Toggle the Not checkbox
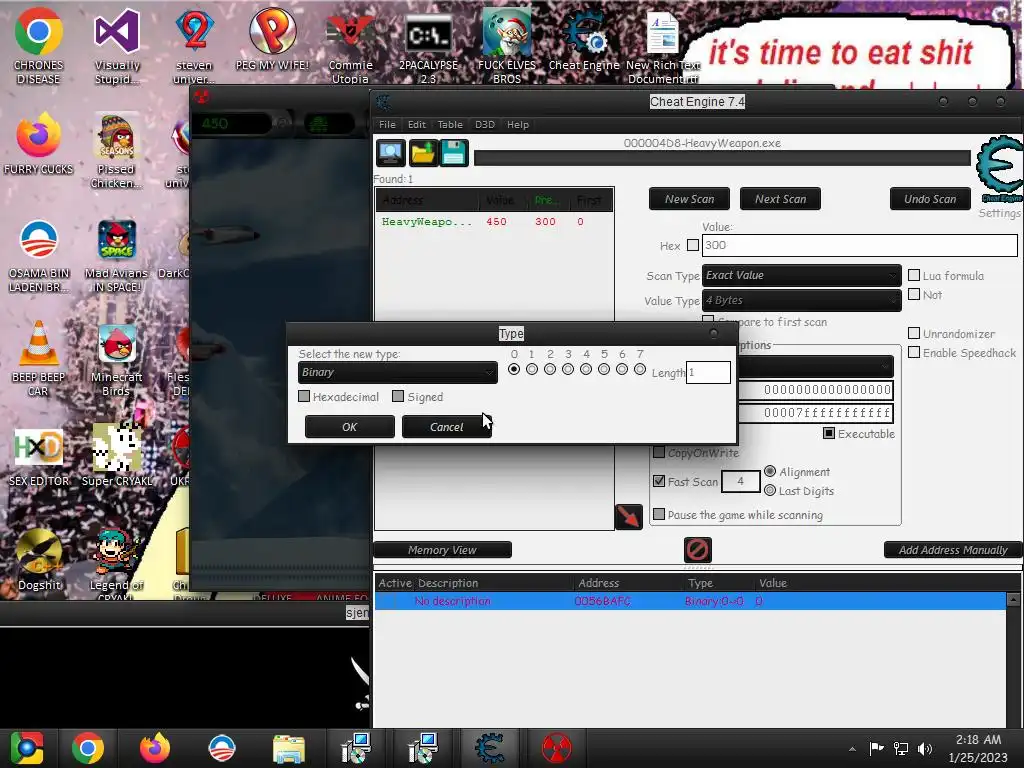The width and height of the screenshot is (1024, 768). [x=914, y=294]
